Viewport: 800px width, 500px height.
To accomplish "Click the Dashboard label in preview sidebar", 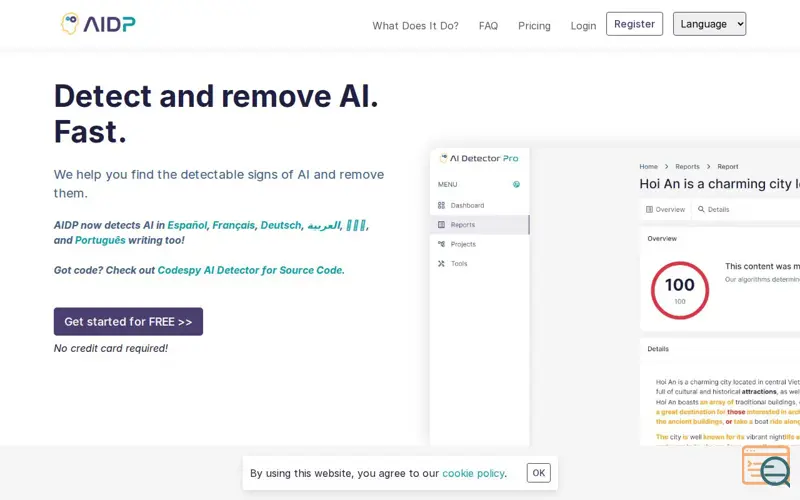I will [467, 205].
